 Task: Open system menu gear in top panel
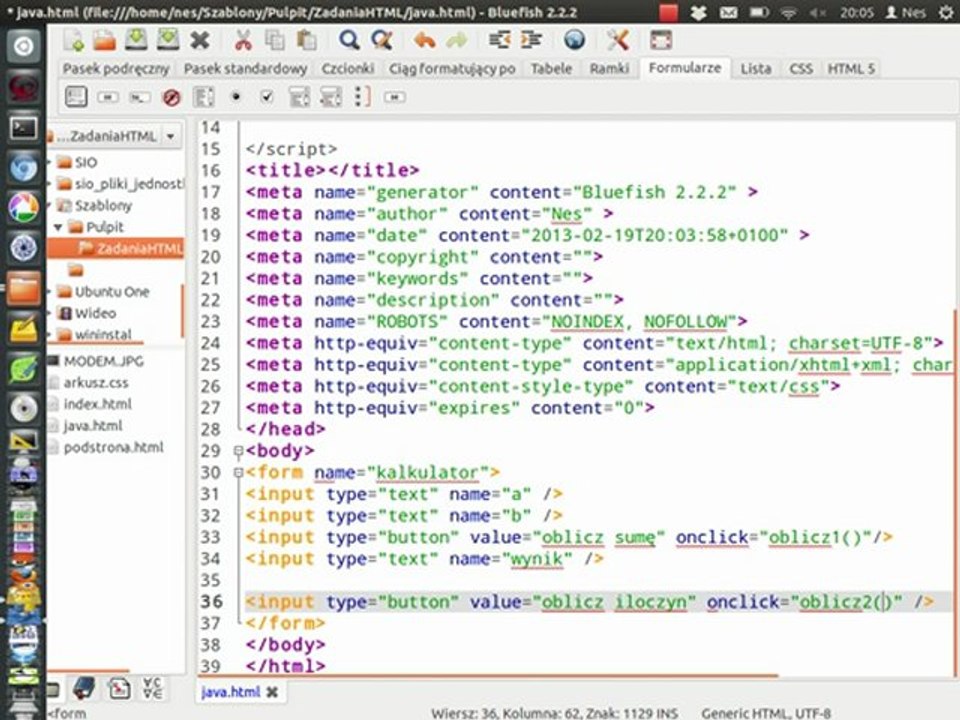tap(947, 12)
